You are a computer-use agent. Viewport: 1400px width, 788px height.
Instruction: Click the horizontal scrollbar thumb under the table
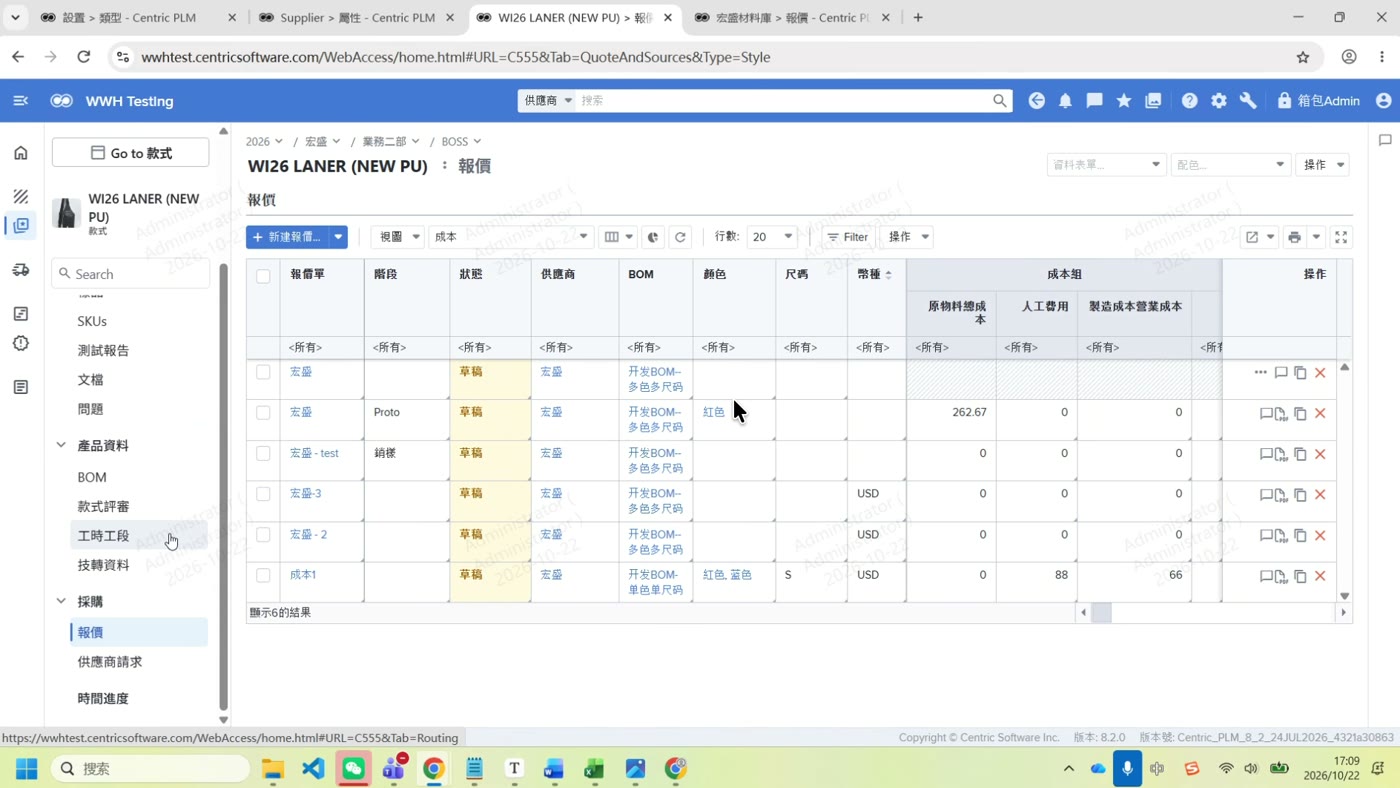tap(1101, 612)
